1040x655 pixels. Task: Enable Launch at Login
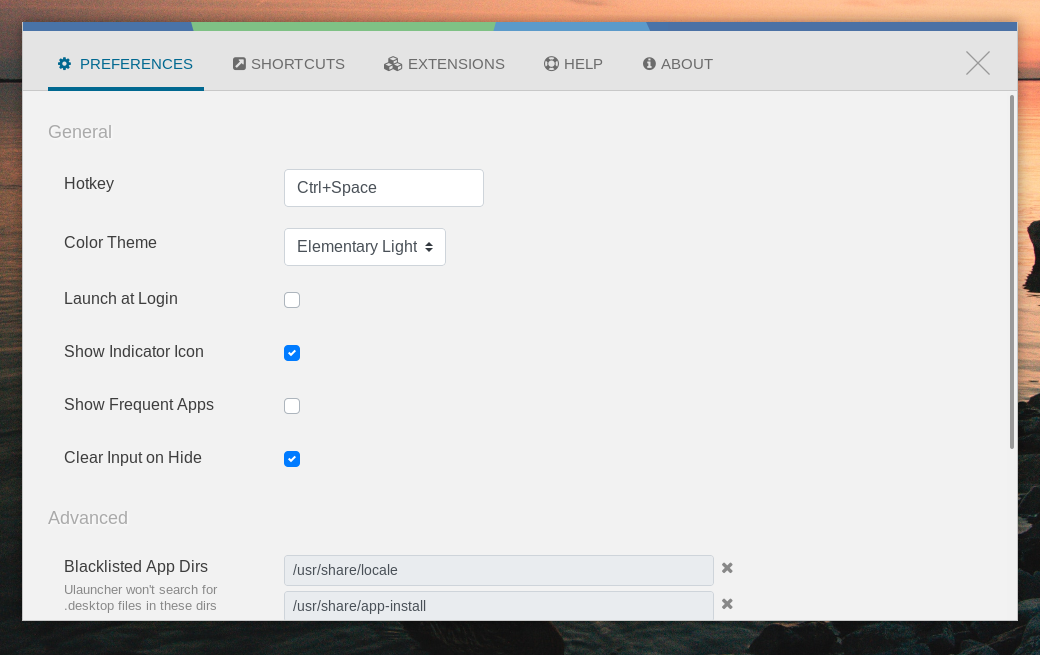[291, 299]
